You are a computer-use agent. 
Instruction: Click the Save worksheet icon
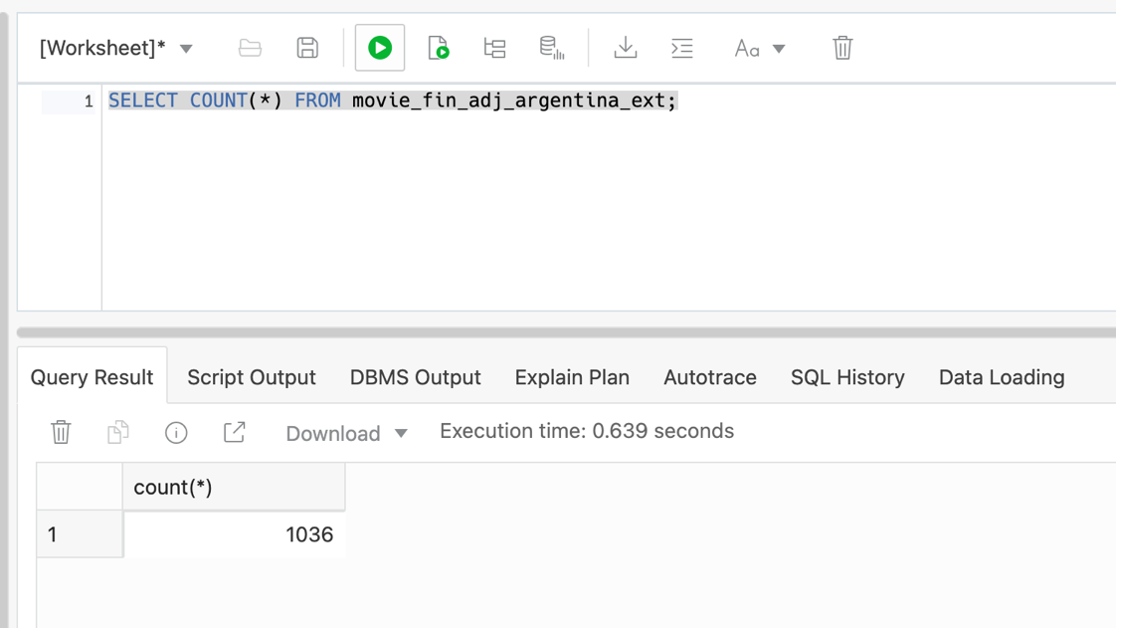pos(308,48)
